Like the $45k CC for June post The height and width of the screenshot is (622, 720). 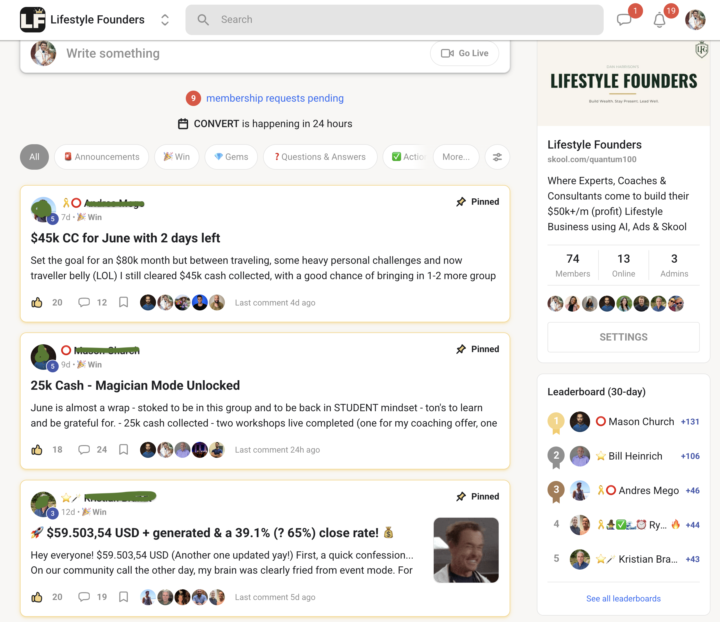[x=37, y=302]
